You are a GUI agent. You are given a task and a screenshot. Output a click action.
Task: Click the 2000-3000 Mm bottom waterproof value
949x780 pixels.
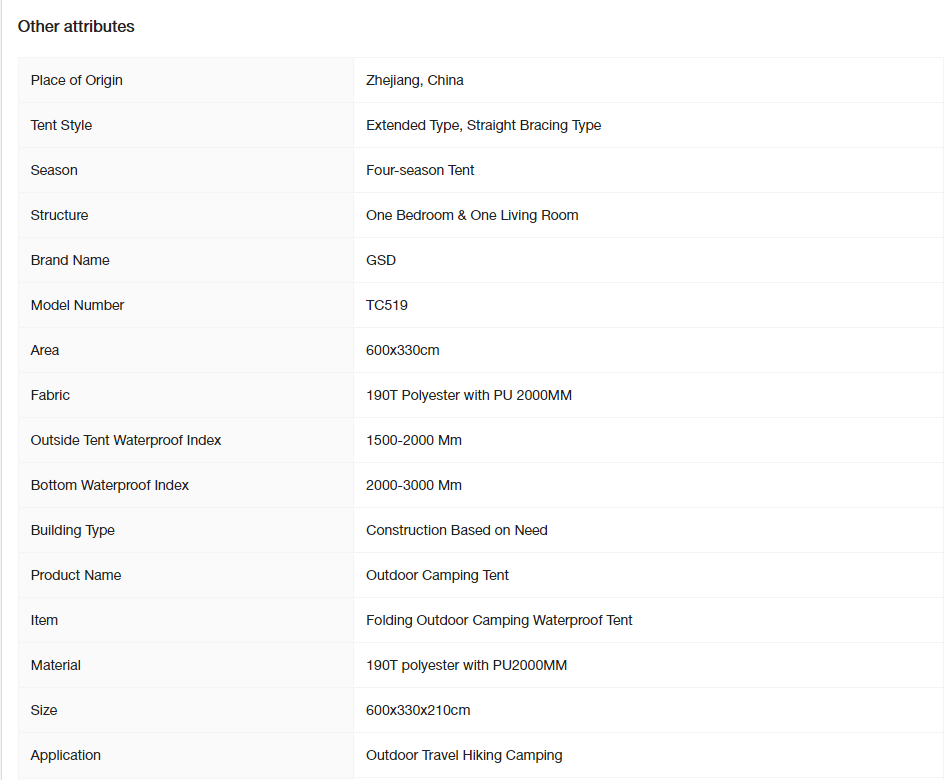[413, 485]
